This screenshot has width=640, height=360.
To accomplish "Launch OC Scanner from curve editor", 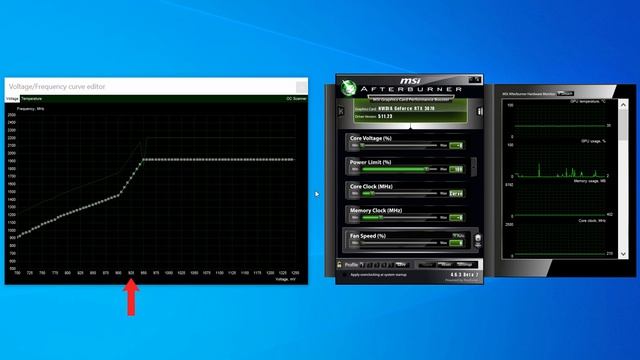I will tap(296, 99).
